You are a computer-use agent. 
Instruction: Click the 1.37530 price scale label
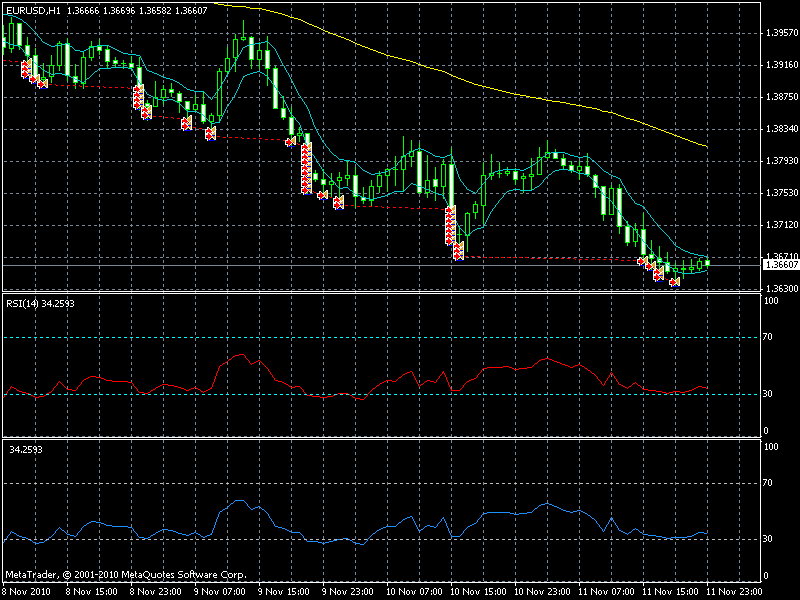[x=782, y=193]
